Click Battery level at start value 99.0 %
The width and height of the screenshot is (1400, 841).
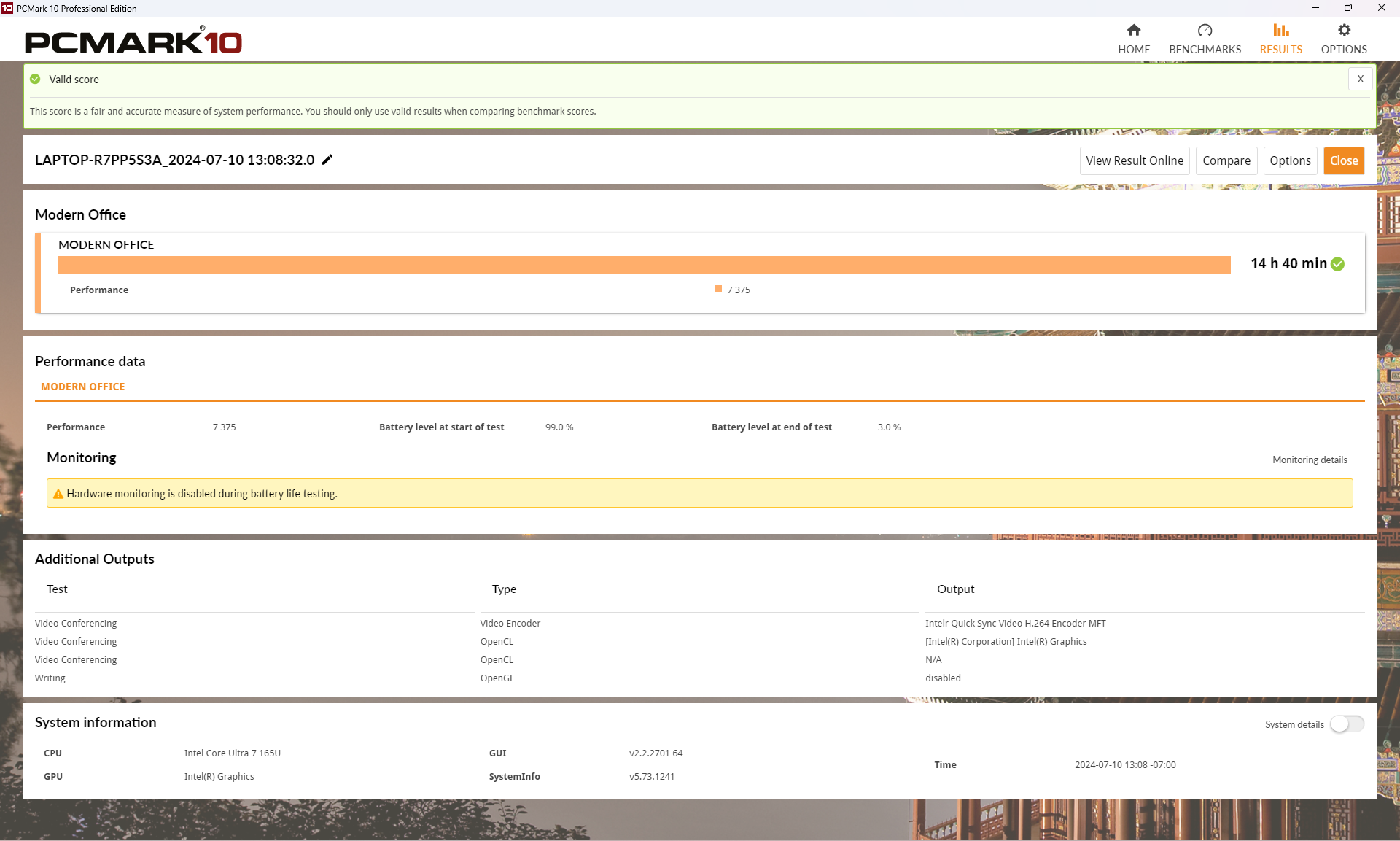click(559, 427)
